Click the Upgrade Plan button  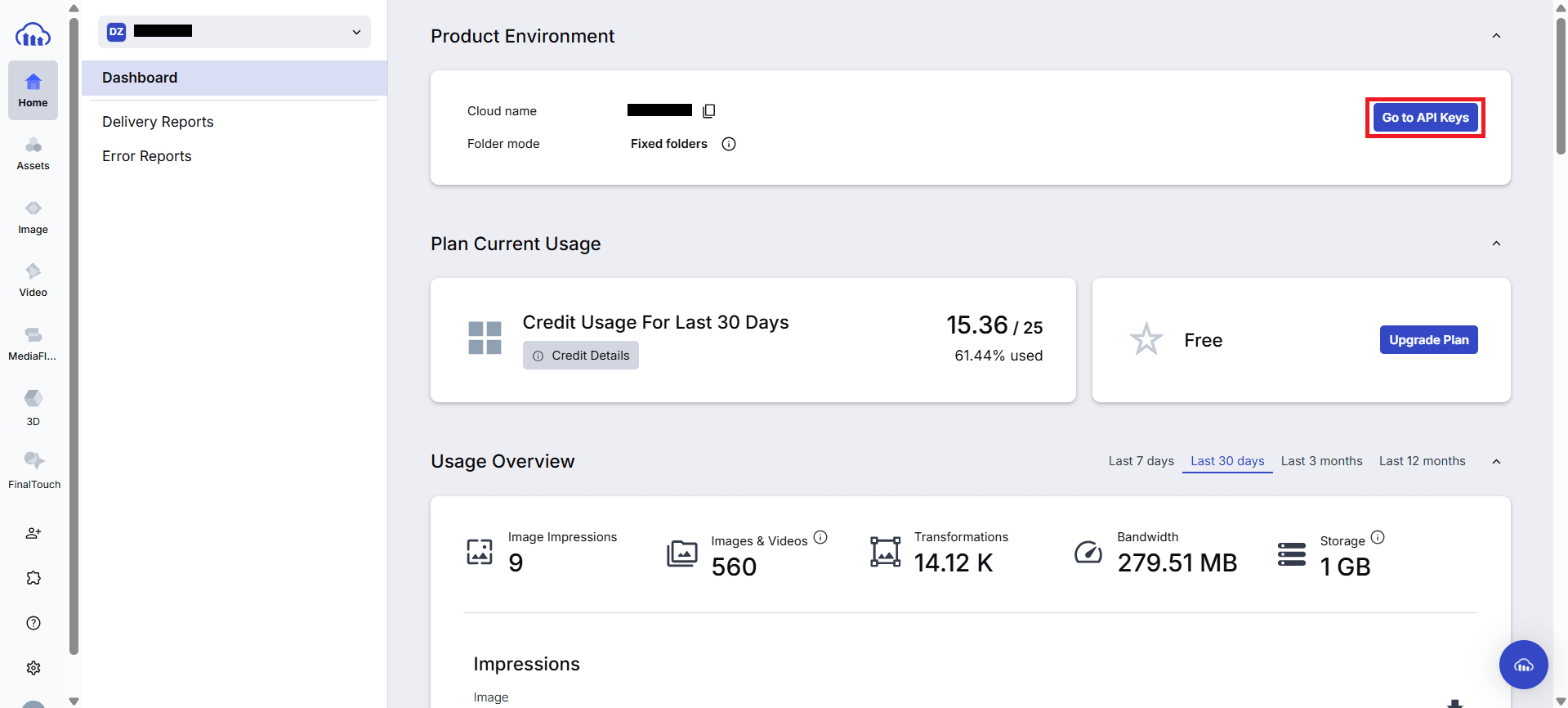click(1428, 340)
